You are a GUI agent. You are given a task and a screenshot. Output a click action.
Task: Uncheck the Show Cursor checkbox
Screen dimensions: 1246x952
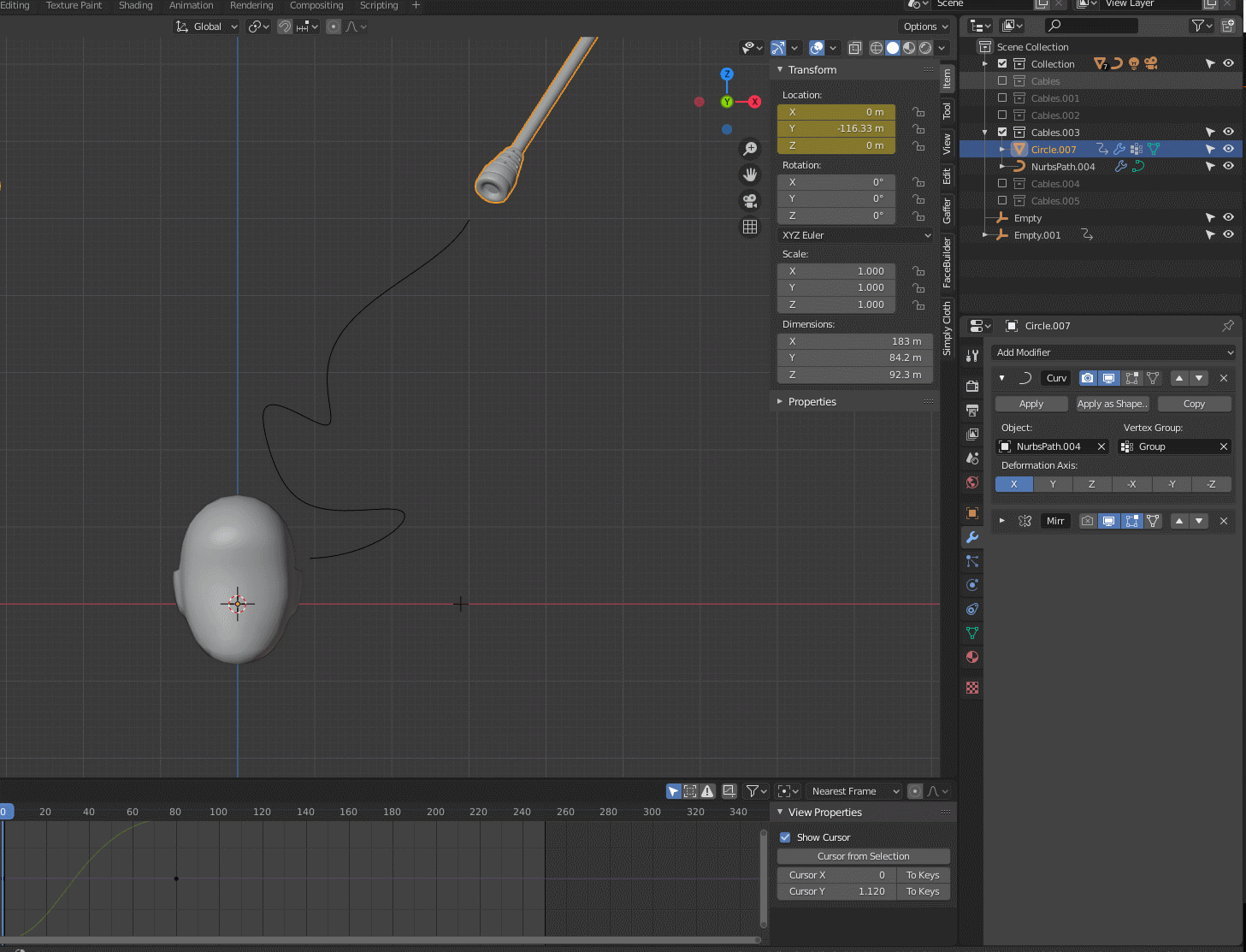point(785,837)
